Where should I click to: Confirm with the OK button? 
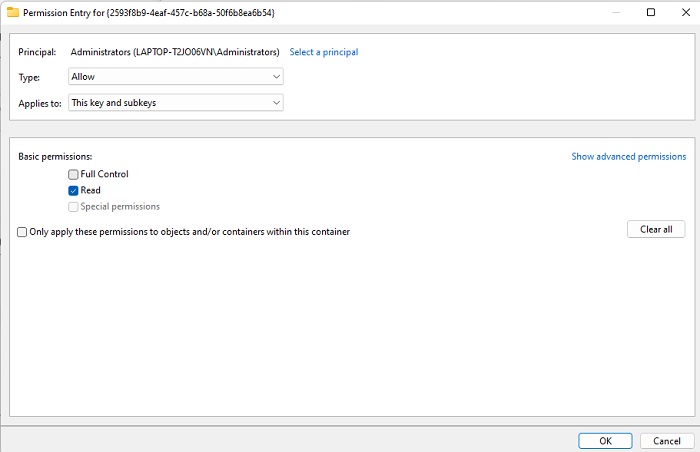[x=605, y=441]
